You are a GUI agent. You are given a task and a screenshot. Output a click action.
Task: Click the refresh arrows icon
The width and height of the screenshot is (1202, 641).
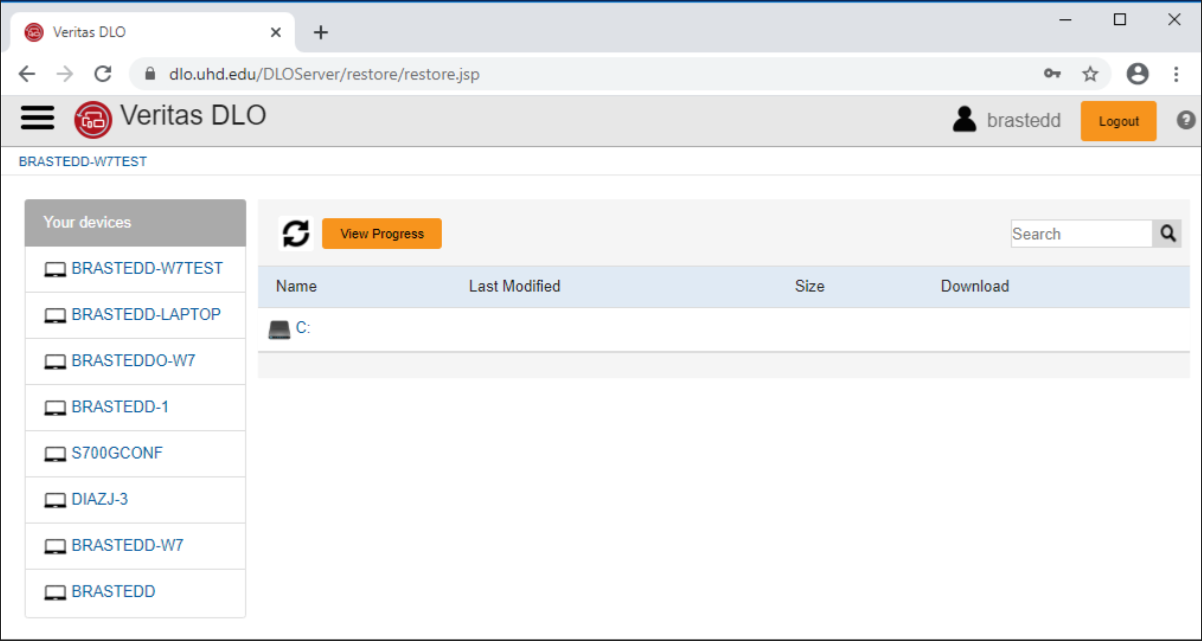[296, 233]
